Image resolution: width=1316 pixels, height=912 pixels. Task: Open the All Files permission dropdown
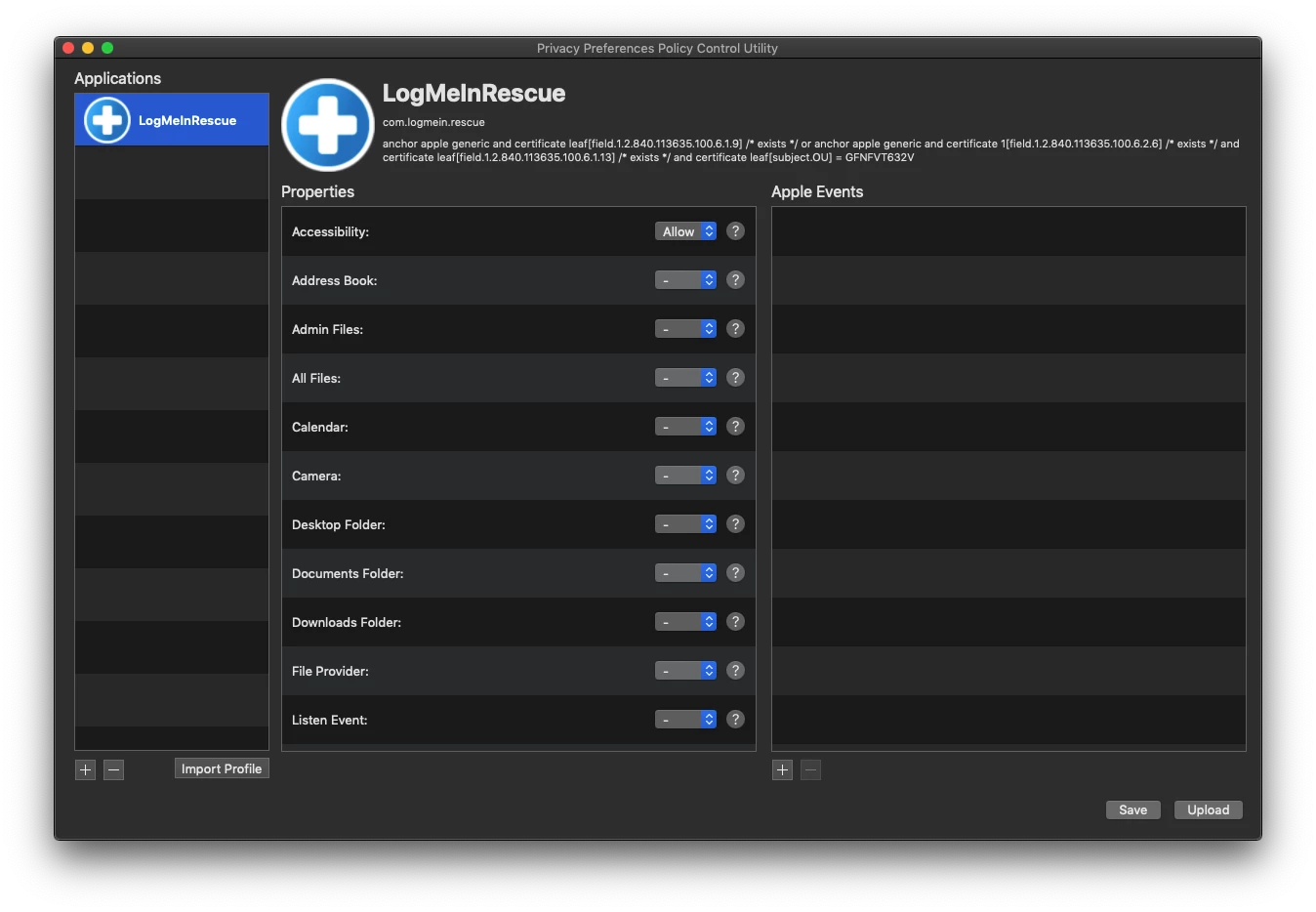click(685, 378)
